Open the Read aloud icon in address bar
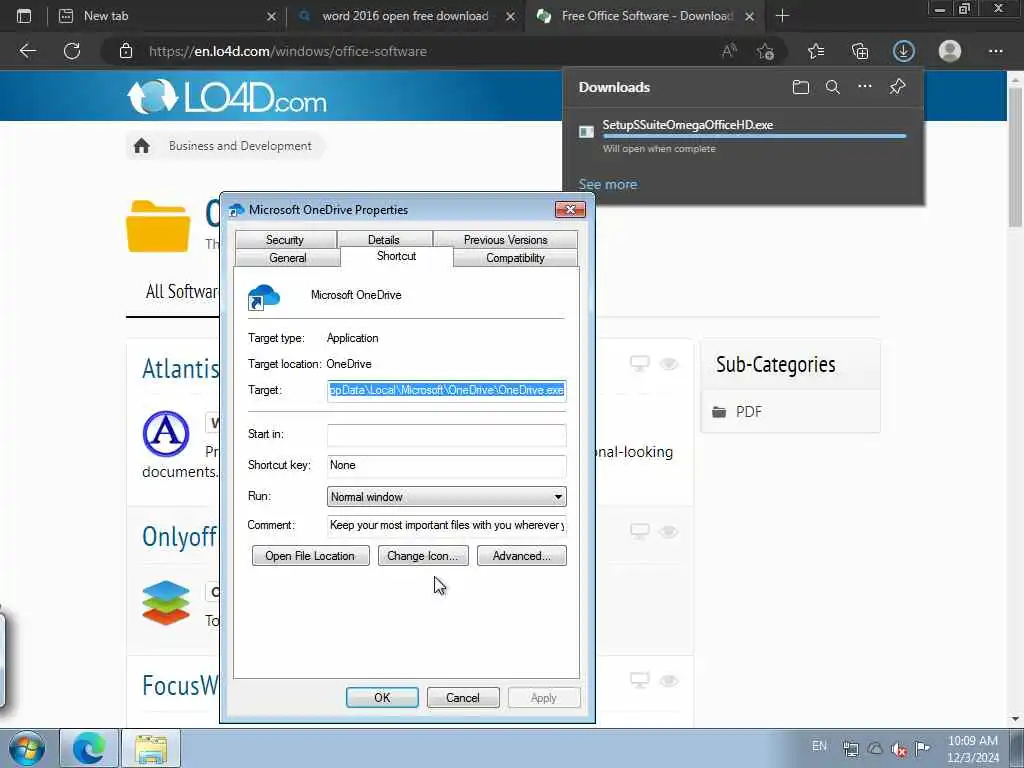The width and height of the screenshot is (1024, 768). pyautogui.click(x=729, y=51)
